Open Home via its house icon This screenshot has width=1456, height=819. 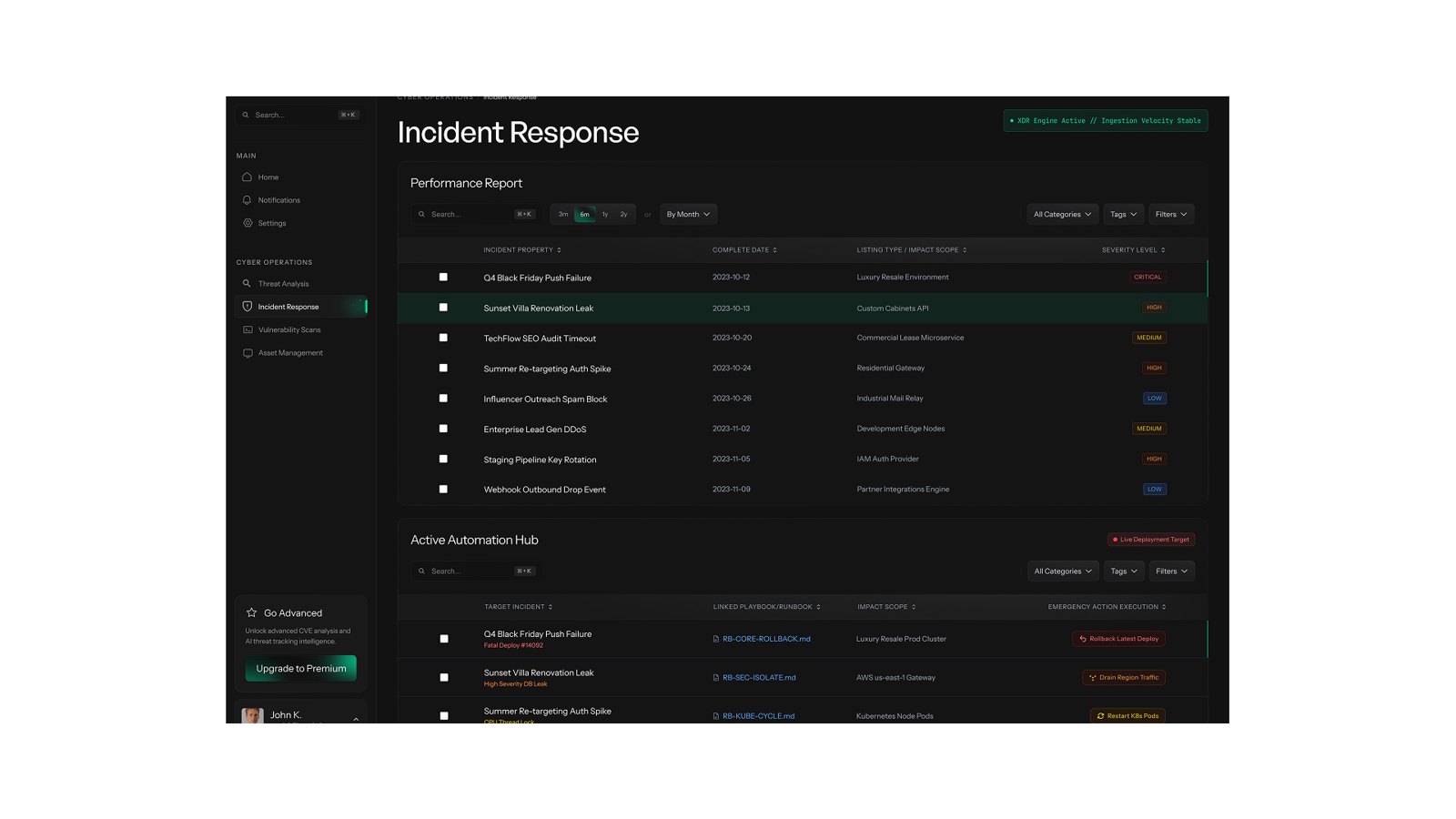pos(247,177)
